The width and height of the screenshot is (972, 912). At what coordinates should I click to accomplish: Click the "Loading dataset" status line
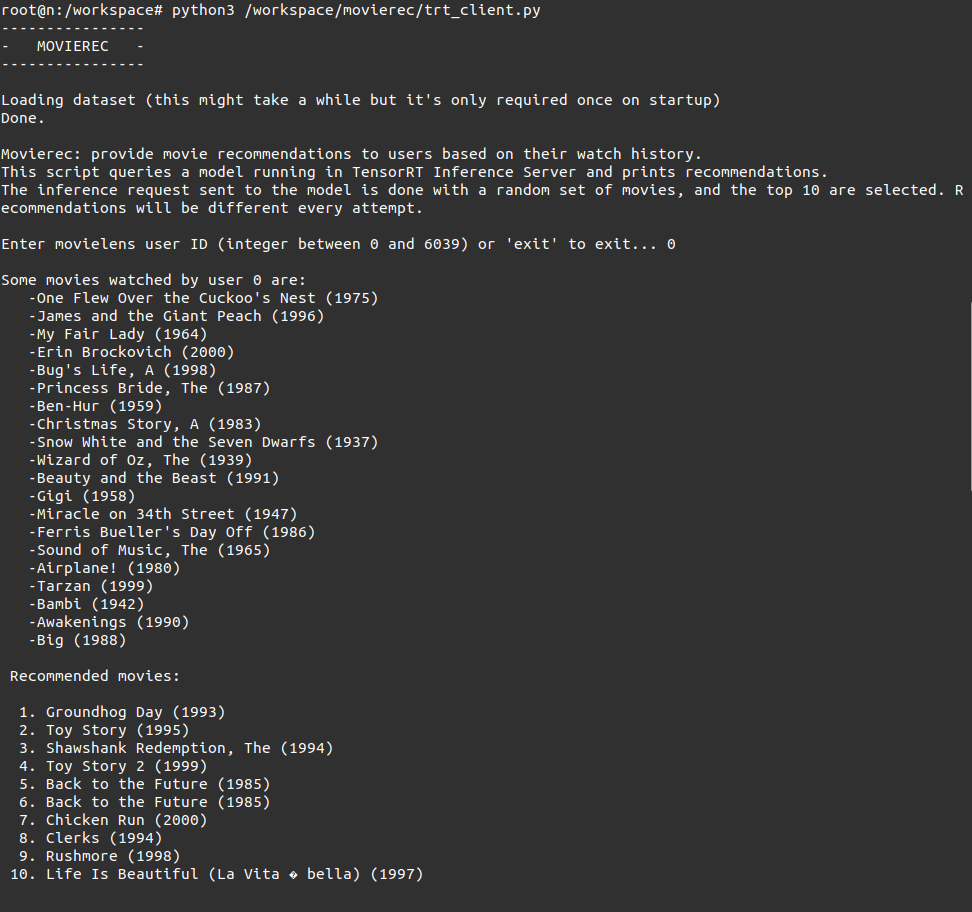coord(360,100)
